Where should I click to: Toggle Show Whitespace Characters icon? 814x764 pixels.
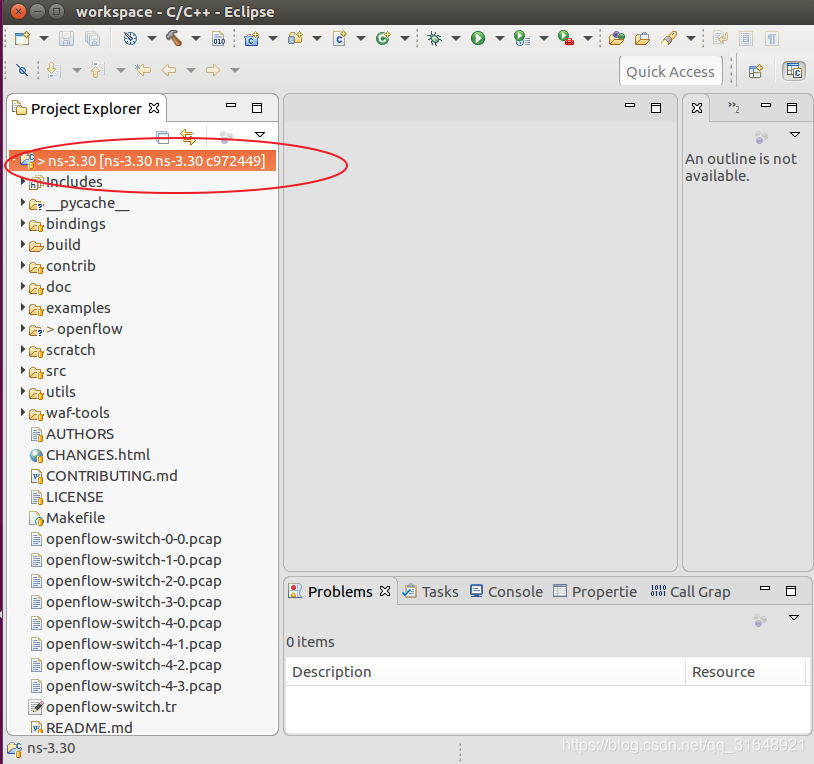tap(772, 38)
